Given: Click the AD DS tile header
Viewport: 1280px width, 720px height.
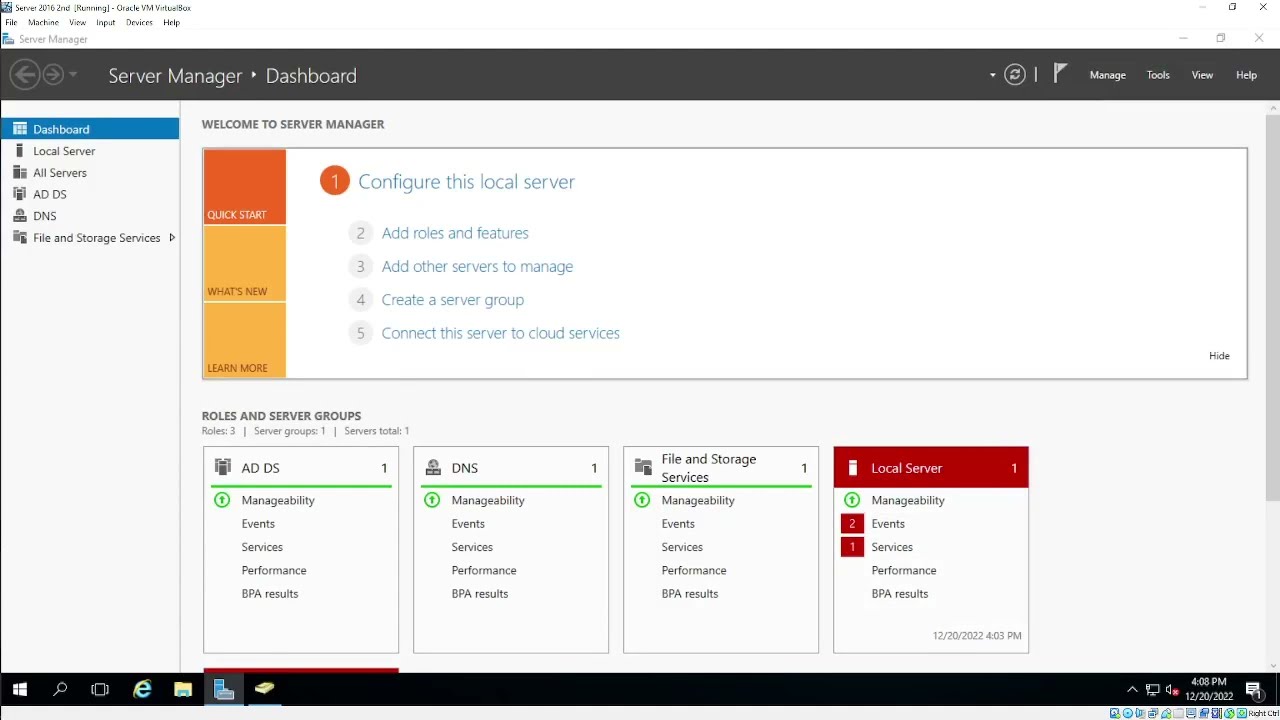Looking at the screenshot, I should point(301,468).
